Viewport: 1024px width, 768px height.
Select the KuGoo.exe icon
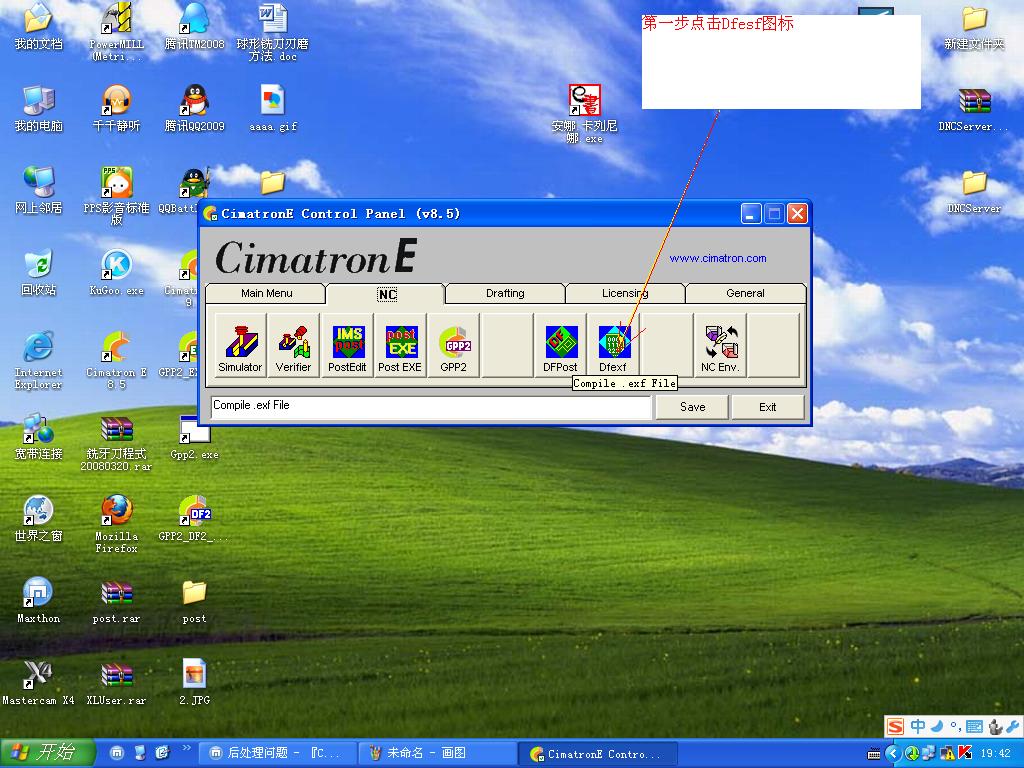[x=116, y=272]
